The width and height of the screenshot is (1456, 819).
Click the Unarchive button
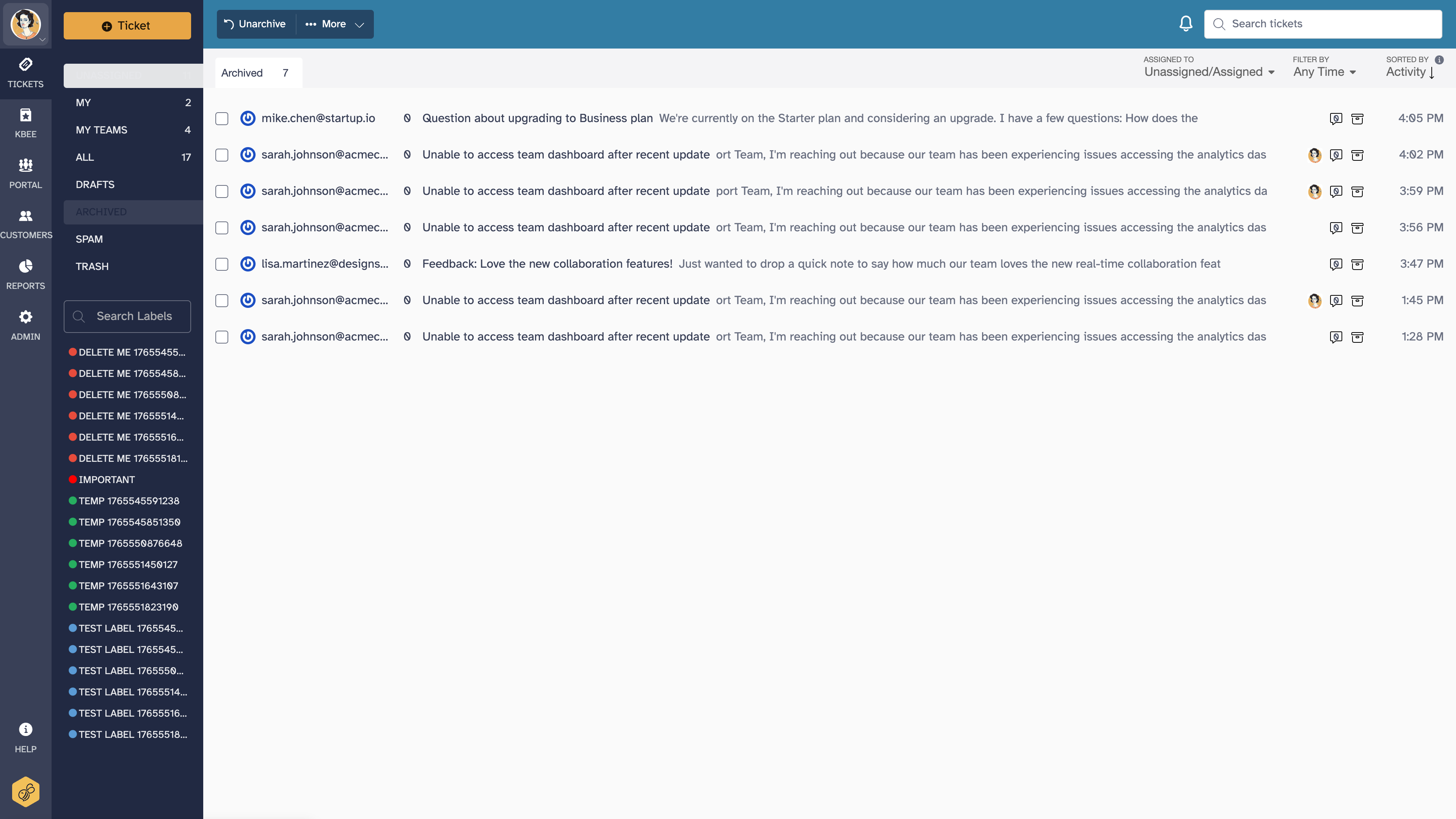[255, 24]
